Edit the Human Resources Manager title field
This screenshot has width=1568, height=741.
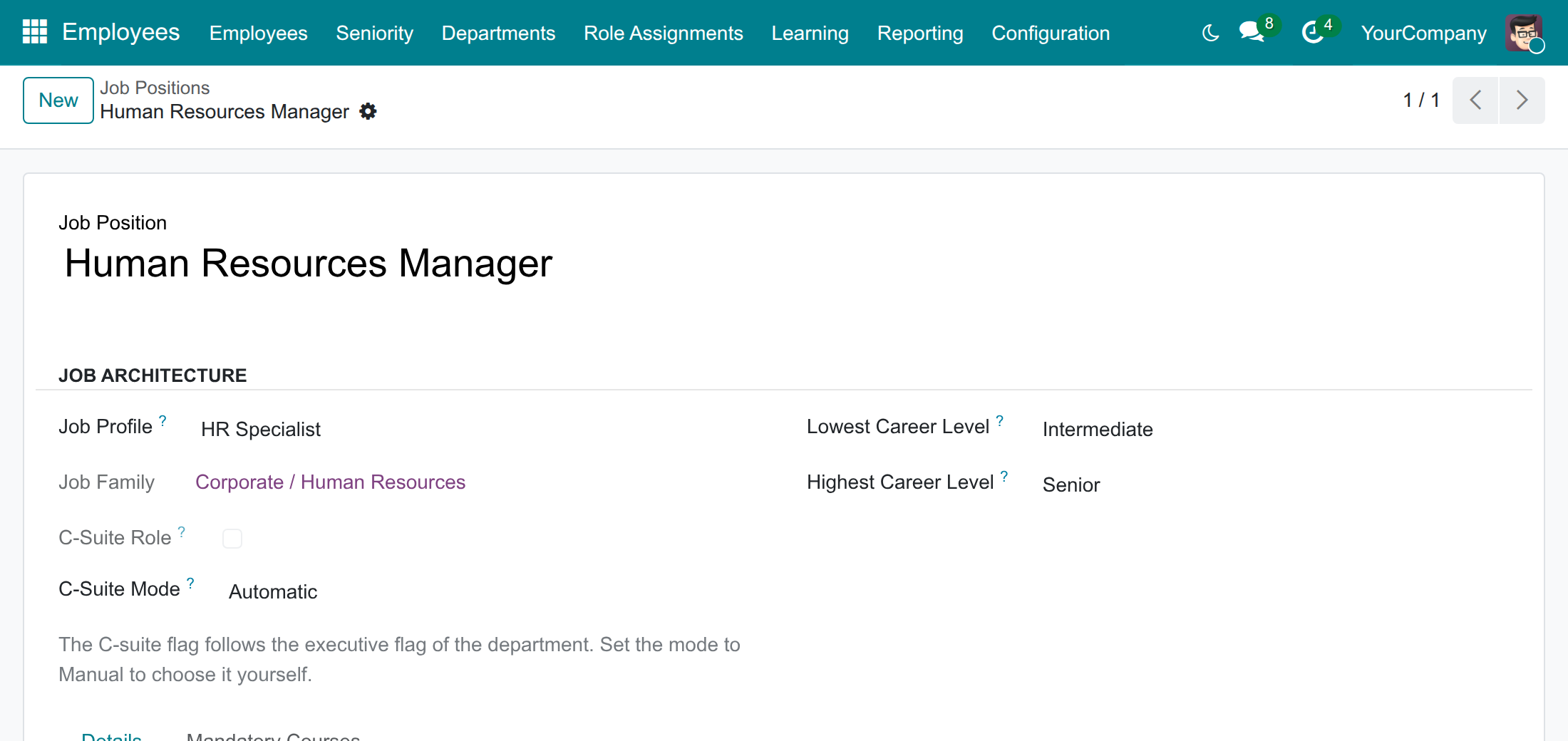[309, 263]
